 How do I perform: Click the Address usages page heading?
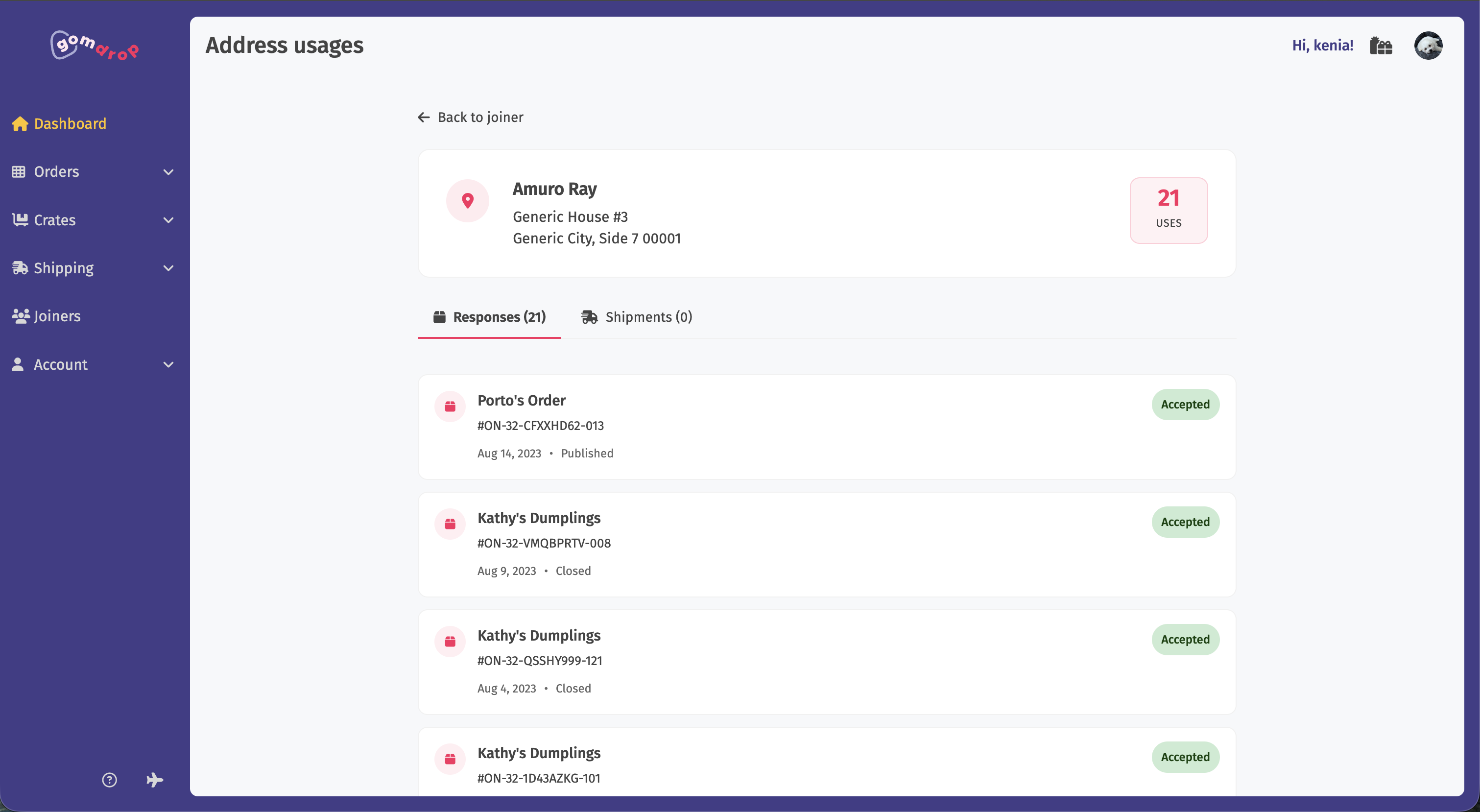point(285,46)
